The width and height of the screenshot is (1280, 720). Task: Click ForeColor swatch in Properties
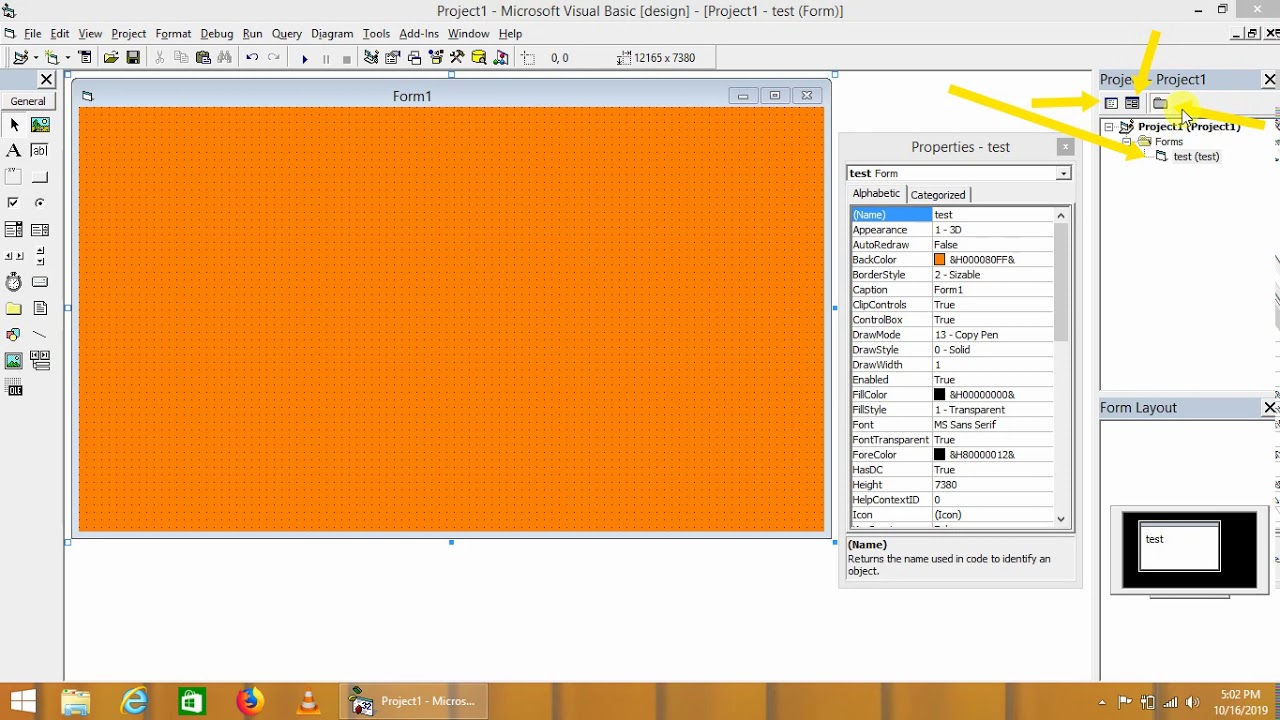[939, 455]
